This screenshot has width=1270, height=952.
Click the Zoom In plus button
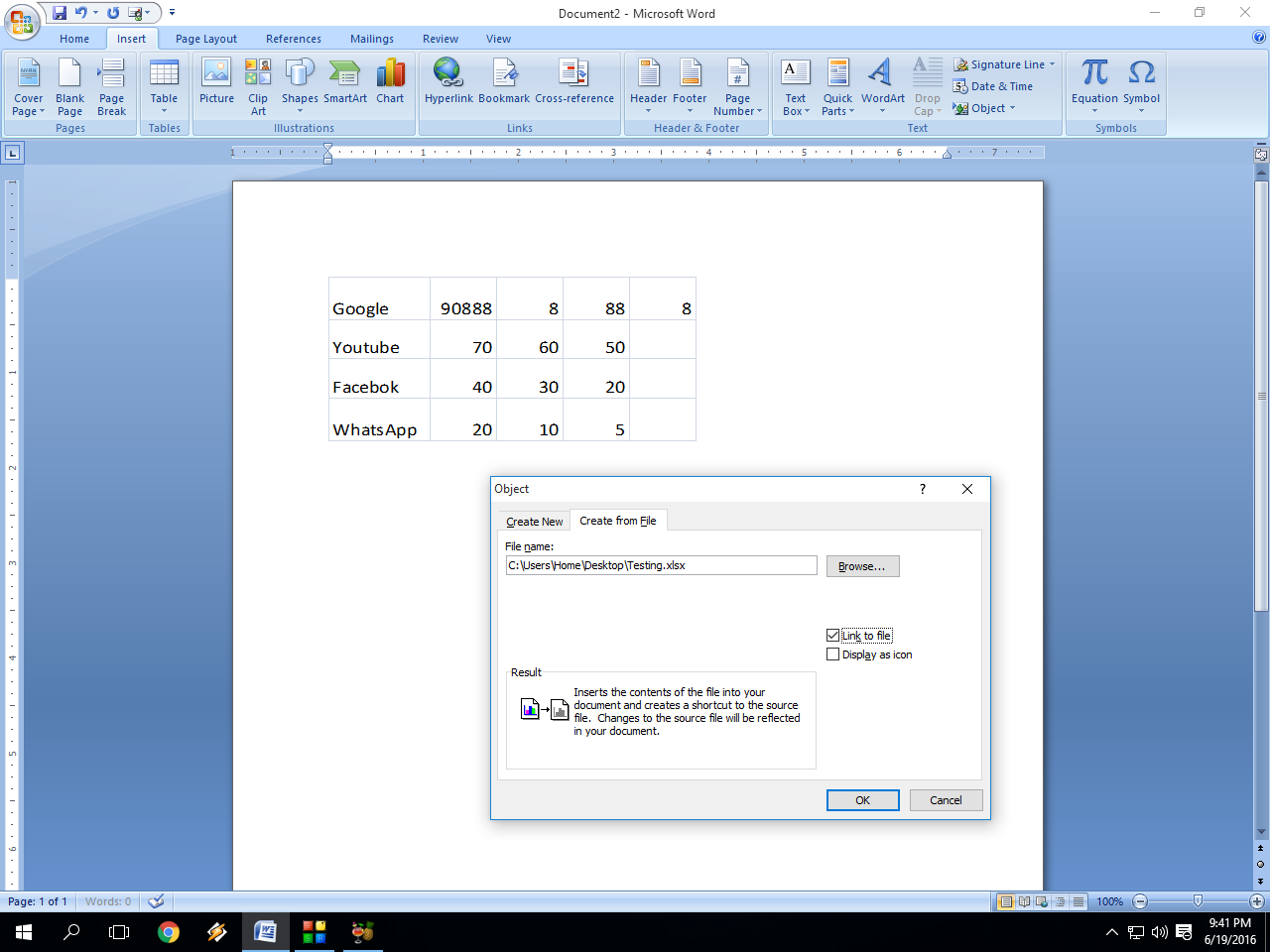1256,901
